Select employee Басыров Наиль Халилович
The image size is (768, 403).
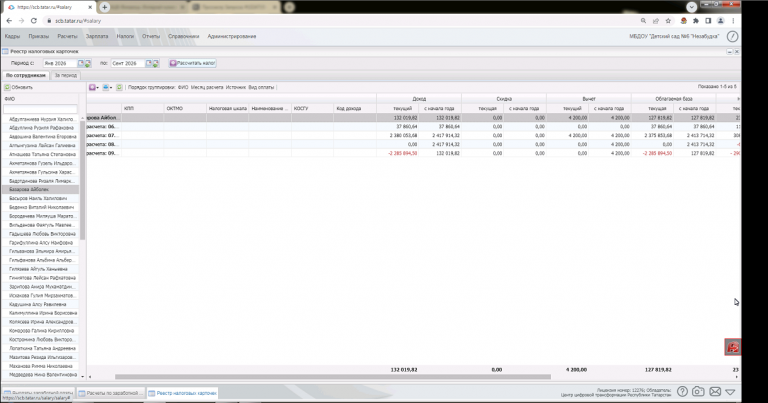pyautogui.click(x=40, y=198)
